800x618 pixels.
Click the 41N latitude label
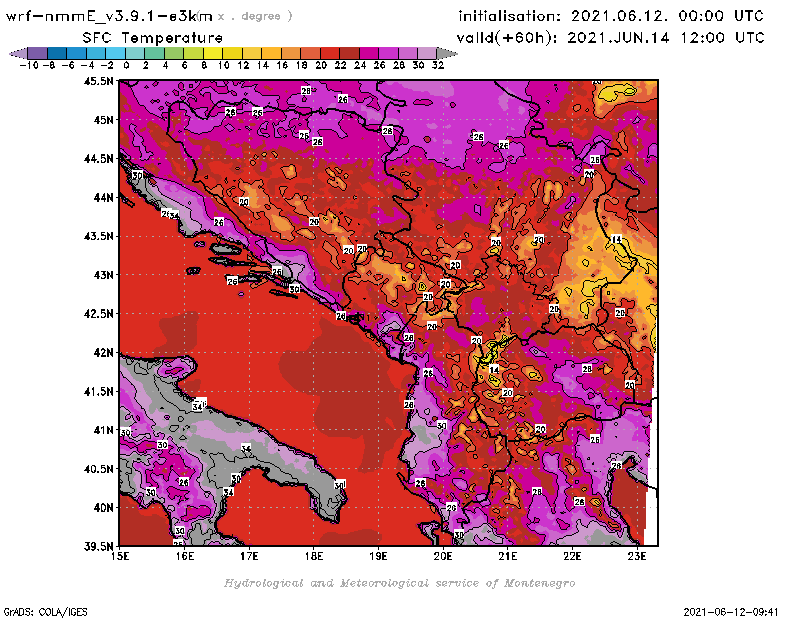(103, 430)
